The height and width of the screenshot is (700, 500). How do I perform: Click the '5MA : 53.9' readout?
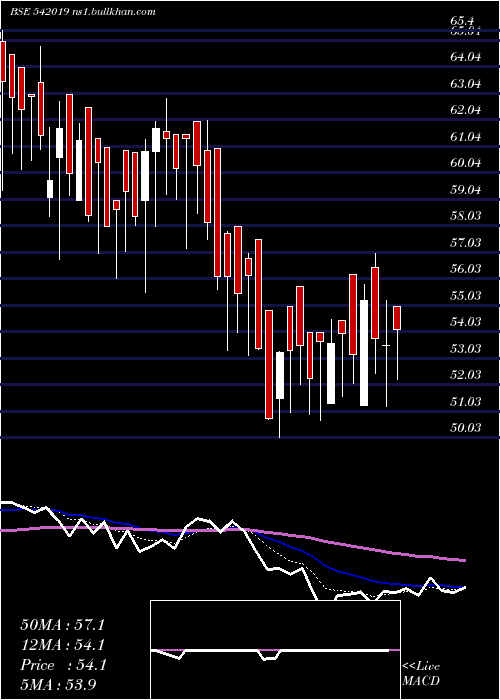(59, 685)
